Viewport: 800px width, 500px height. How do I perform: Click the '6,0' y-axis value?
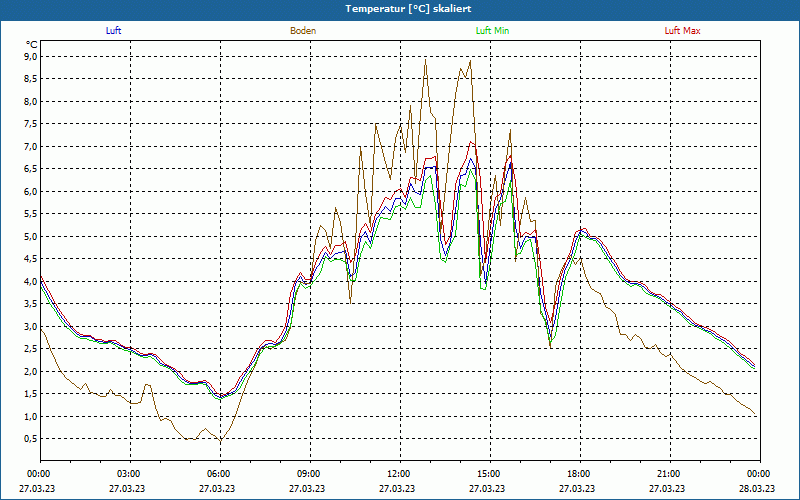(x=31, y=191)
